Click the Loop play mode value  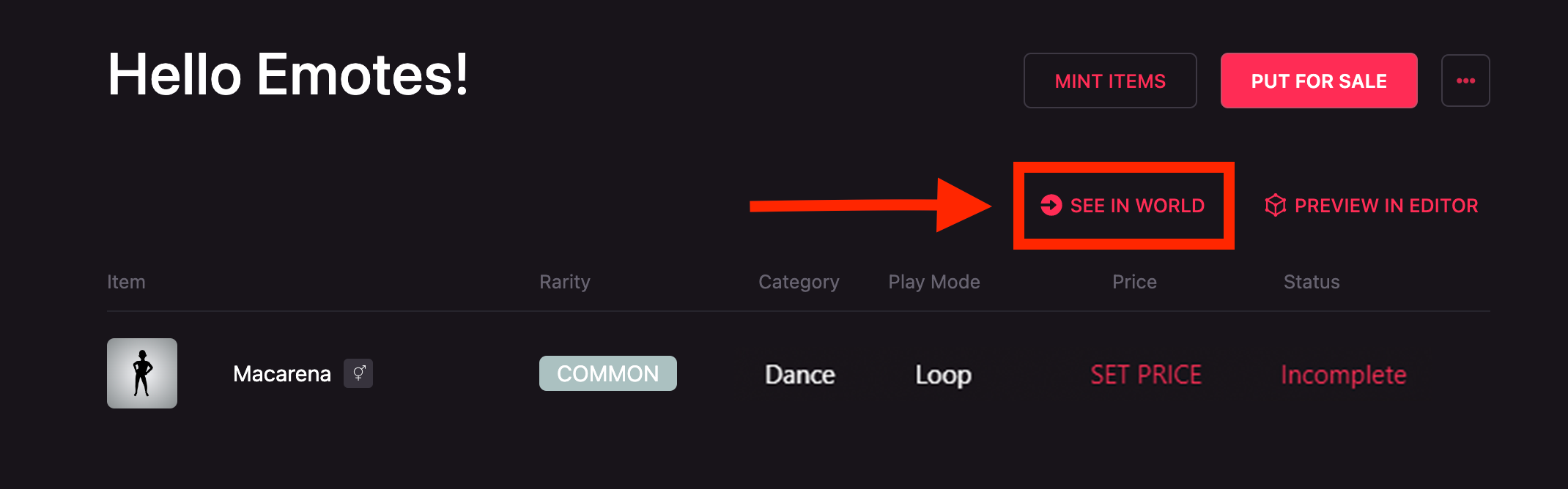pos(943,375)
